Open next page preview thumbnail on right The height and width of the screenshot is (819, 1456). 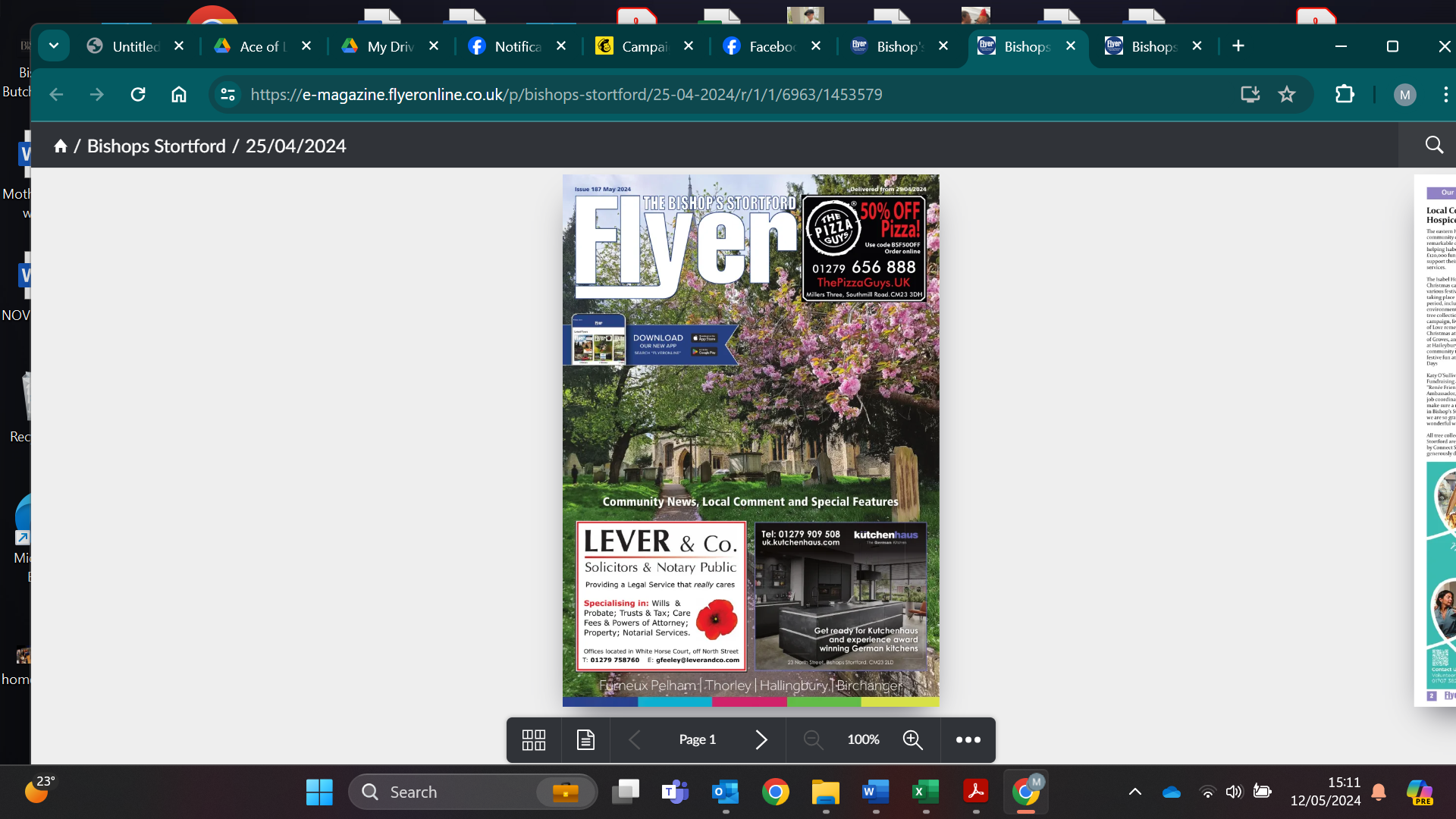tap(1435, 441)
